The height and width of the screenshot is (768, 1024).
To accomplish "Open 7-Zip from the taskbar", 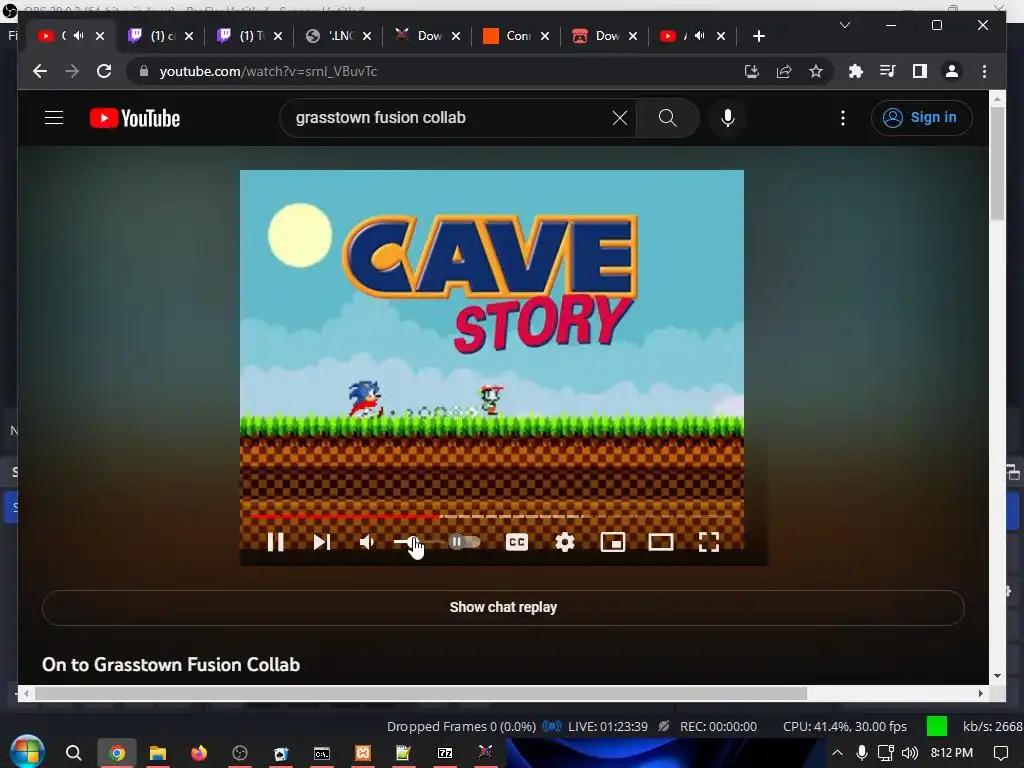I will tap(445, 753).
